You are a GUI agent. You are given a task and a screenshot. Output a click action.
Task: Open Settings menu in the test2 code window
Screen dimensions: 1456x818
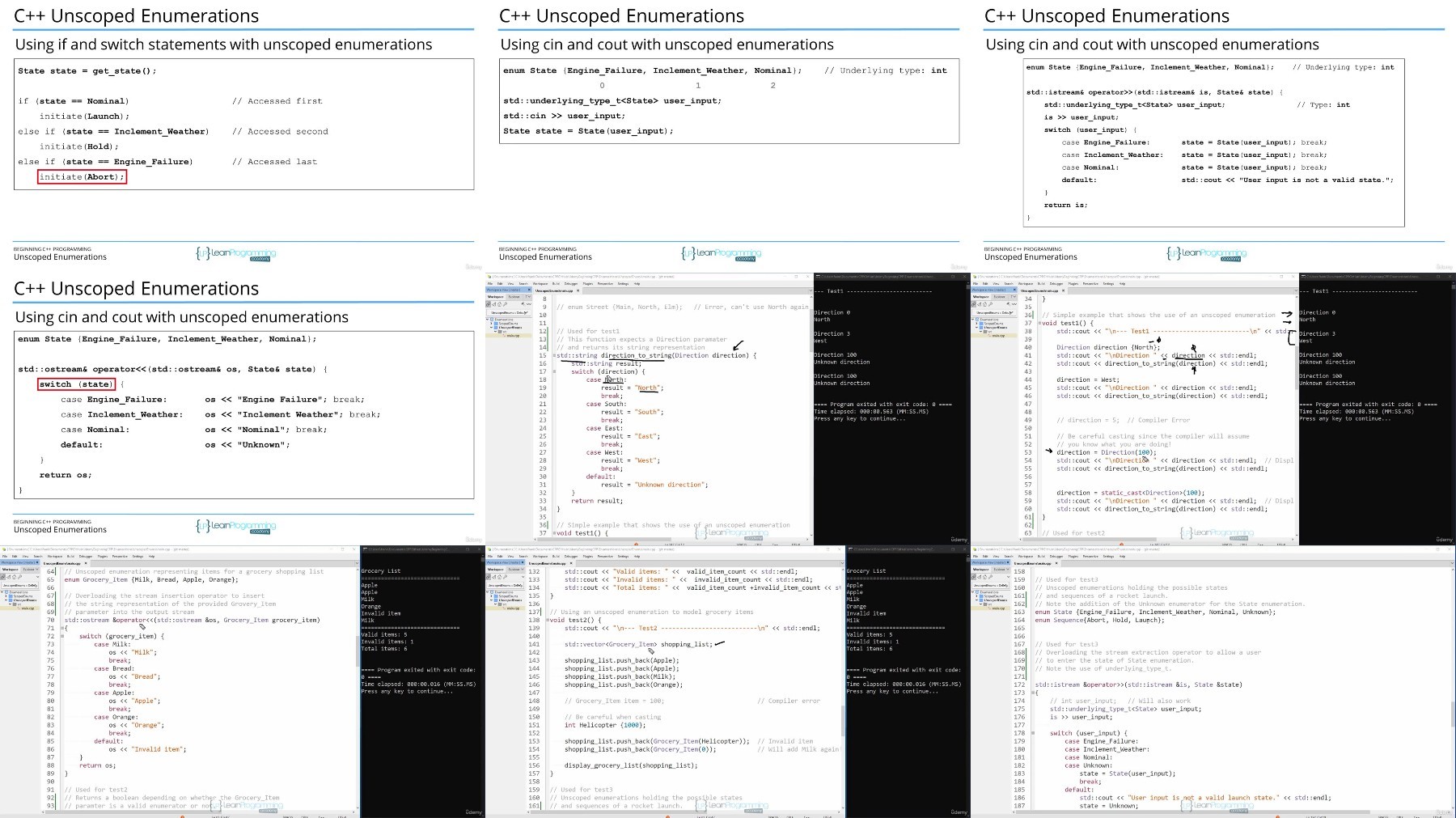pos(623,556)
